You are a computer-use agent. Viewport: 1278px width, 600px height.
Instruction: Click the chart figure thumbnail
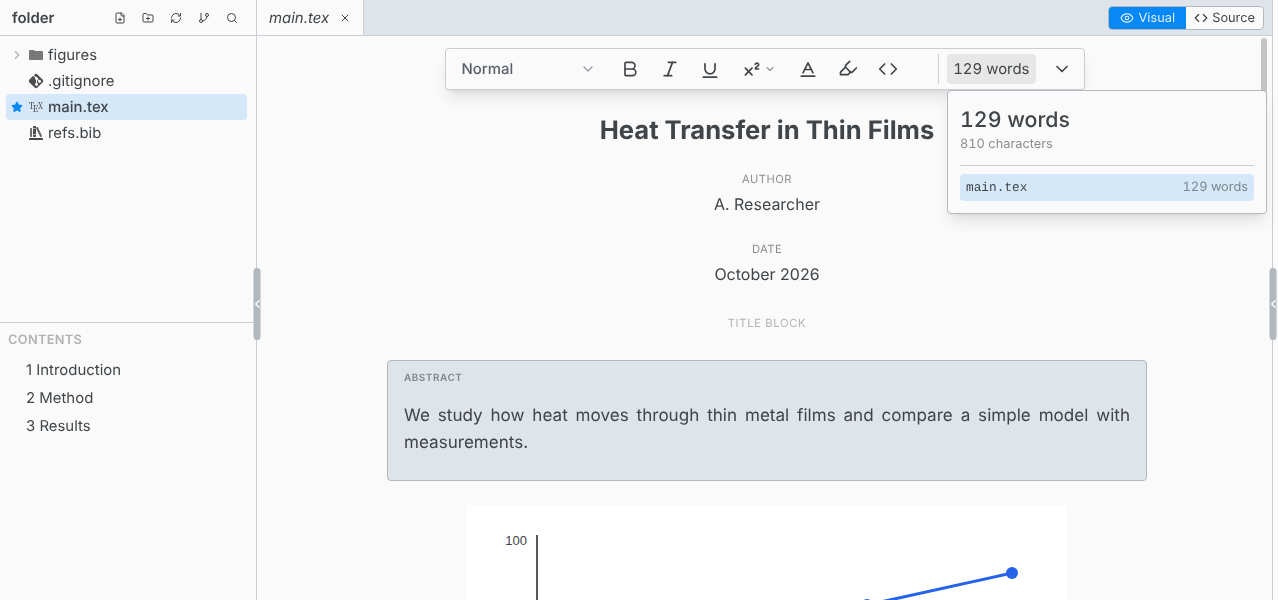(x=767, y=552)
